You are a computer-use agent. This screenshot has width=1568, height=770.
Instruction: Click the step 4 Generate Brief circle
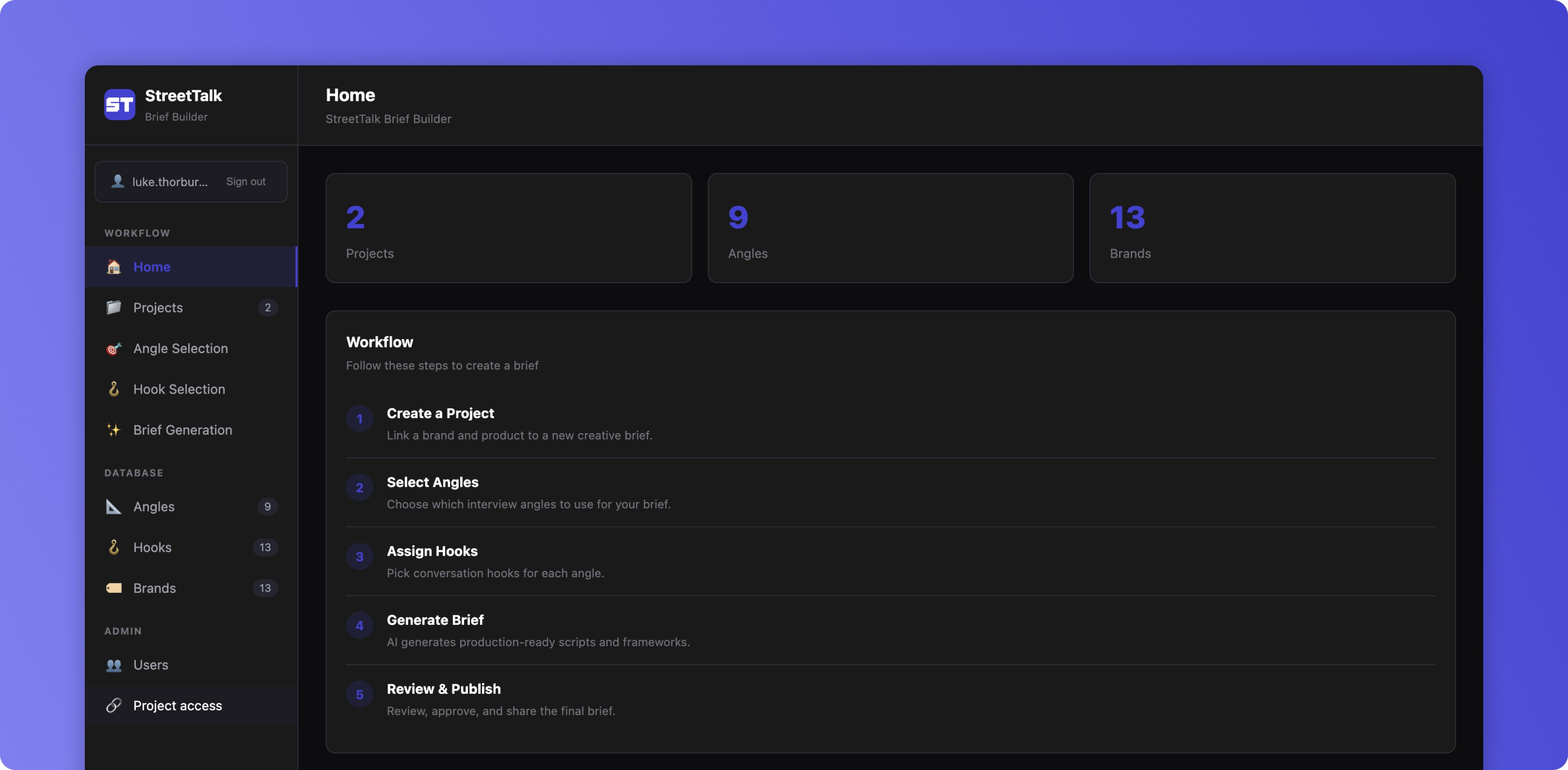pos(360,625)
